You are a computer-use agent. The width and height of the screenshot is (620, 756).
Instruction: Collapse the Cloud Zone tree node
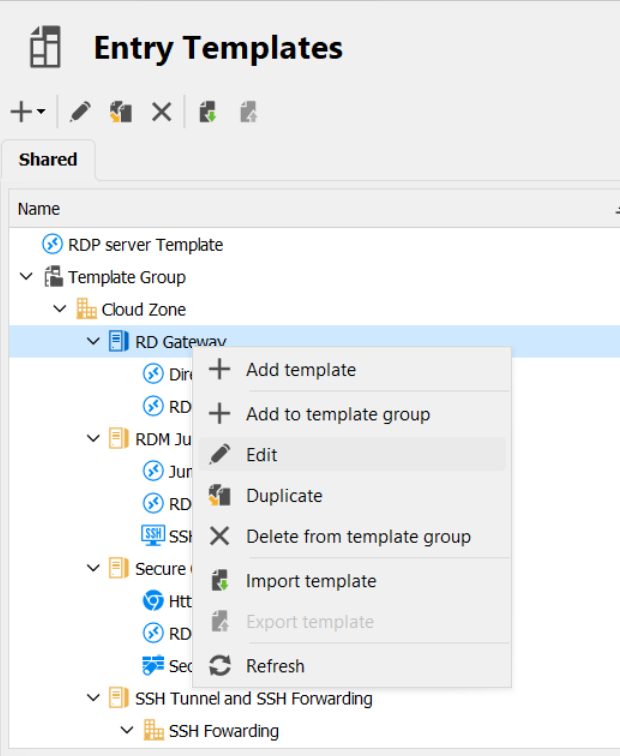click(x=60, y=309)
